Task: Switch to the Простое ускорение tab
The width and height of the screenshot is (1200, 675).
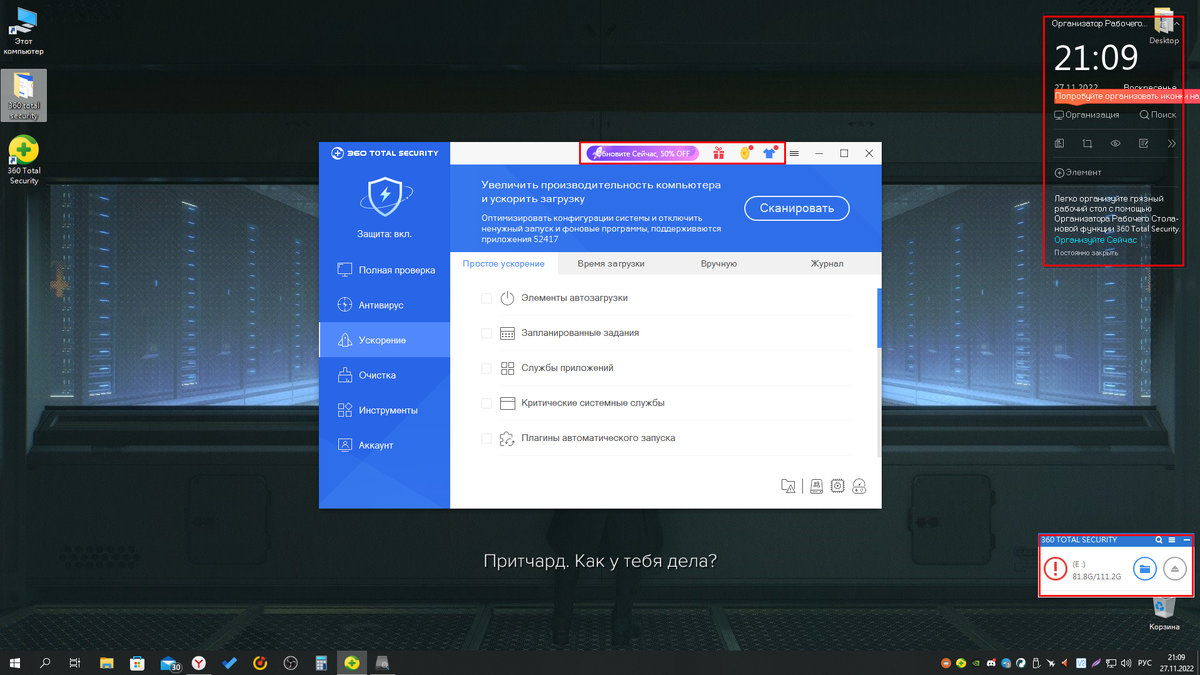Action: click(504, 263)
